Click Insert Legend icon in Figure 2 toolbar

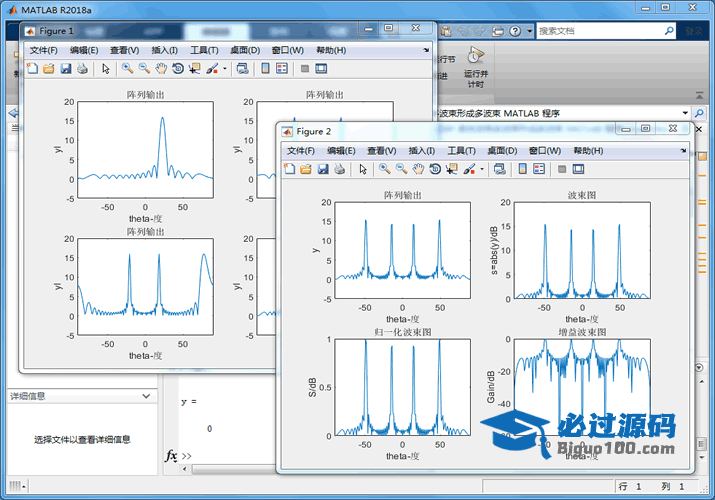point(539,169)
